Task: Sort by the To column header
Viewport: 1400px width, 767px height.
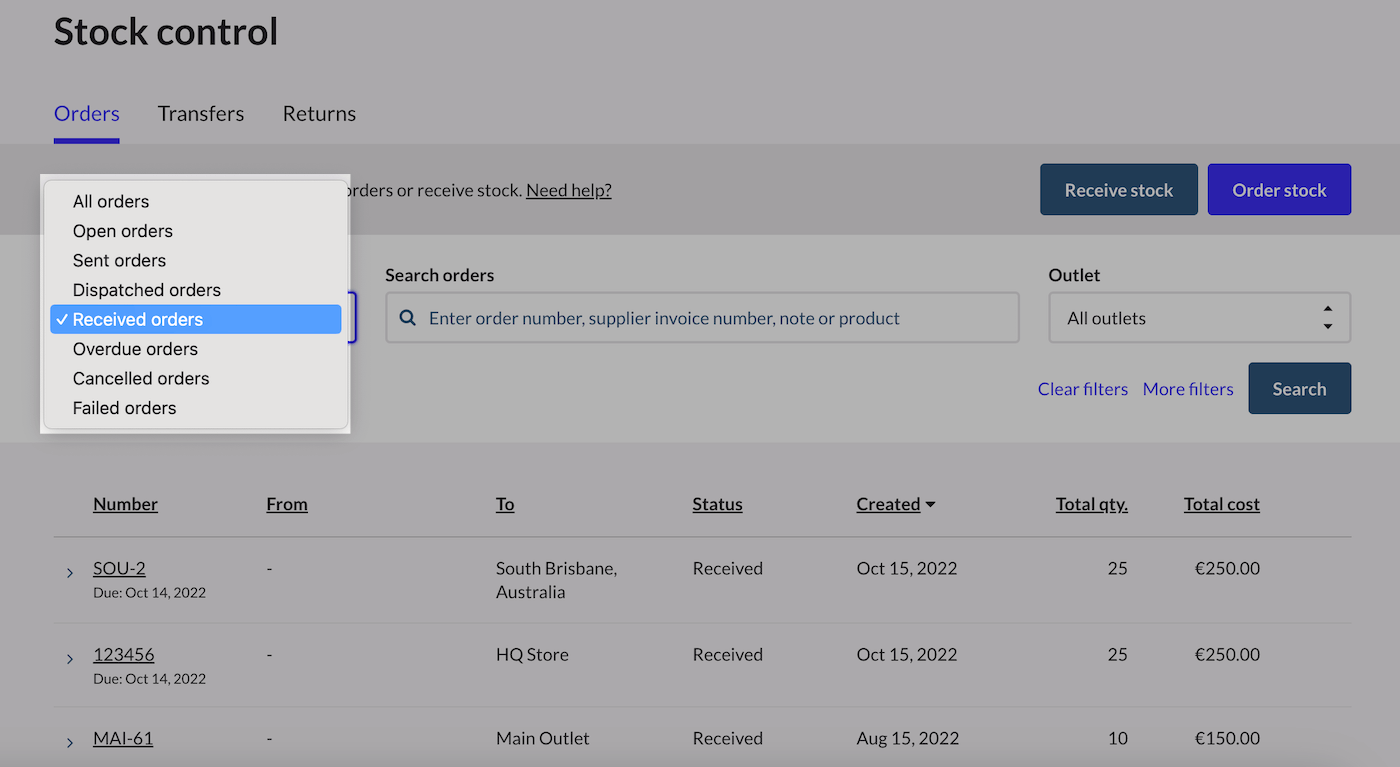Action: pos(505,505)
